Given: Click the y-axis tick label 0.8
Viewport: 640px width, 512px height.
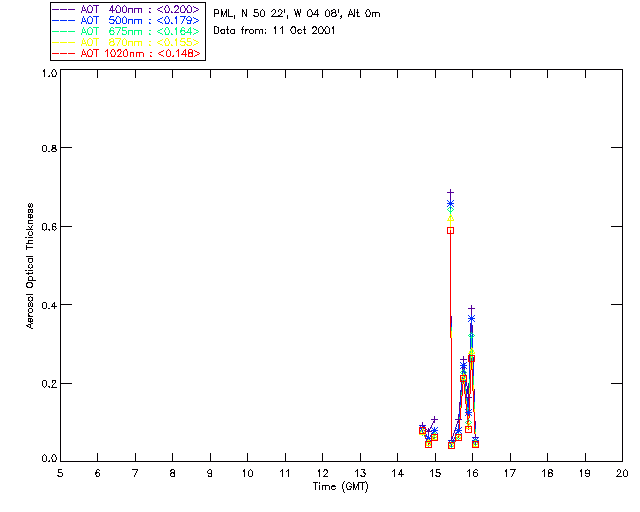Looking at the screenshot, I should (x=49, y=148).
